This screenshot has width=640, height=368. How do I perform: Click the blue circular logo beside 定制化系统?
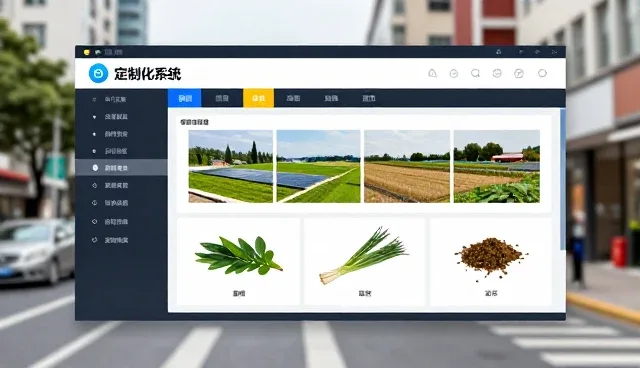[x=98, y=73]
